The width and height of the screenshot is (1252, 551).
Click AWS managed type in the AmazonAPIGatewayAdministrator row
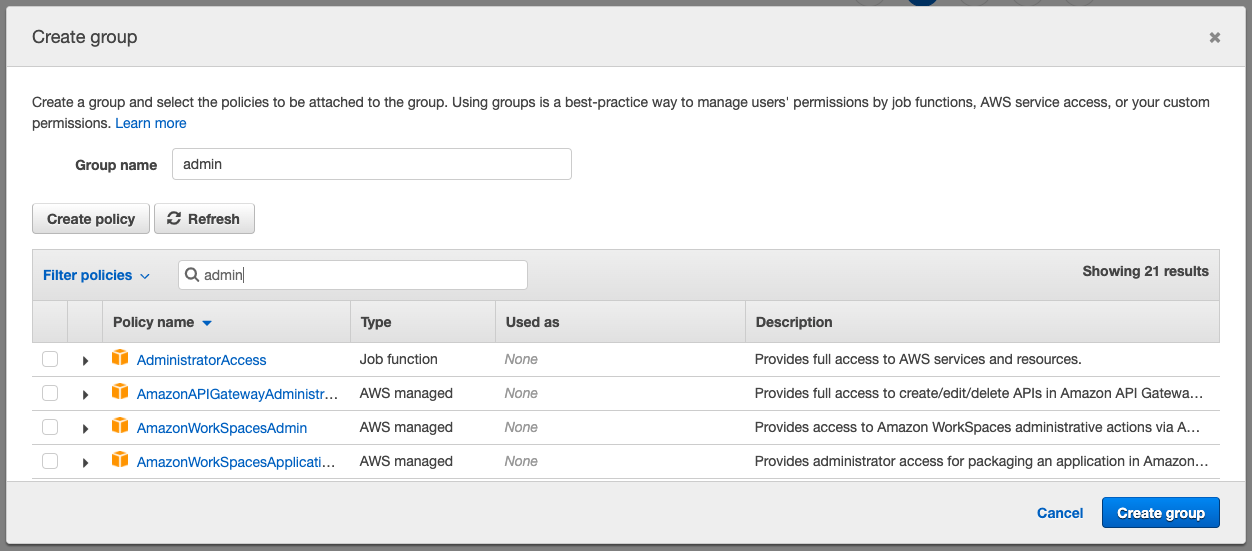[x=406, y=393]
